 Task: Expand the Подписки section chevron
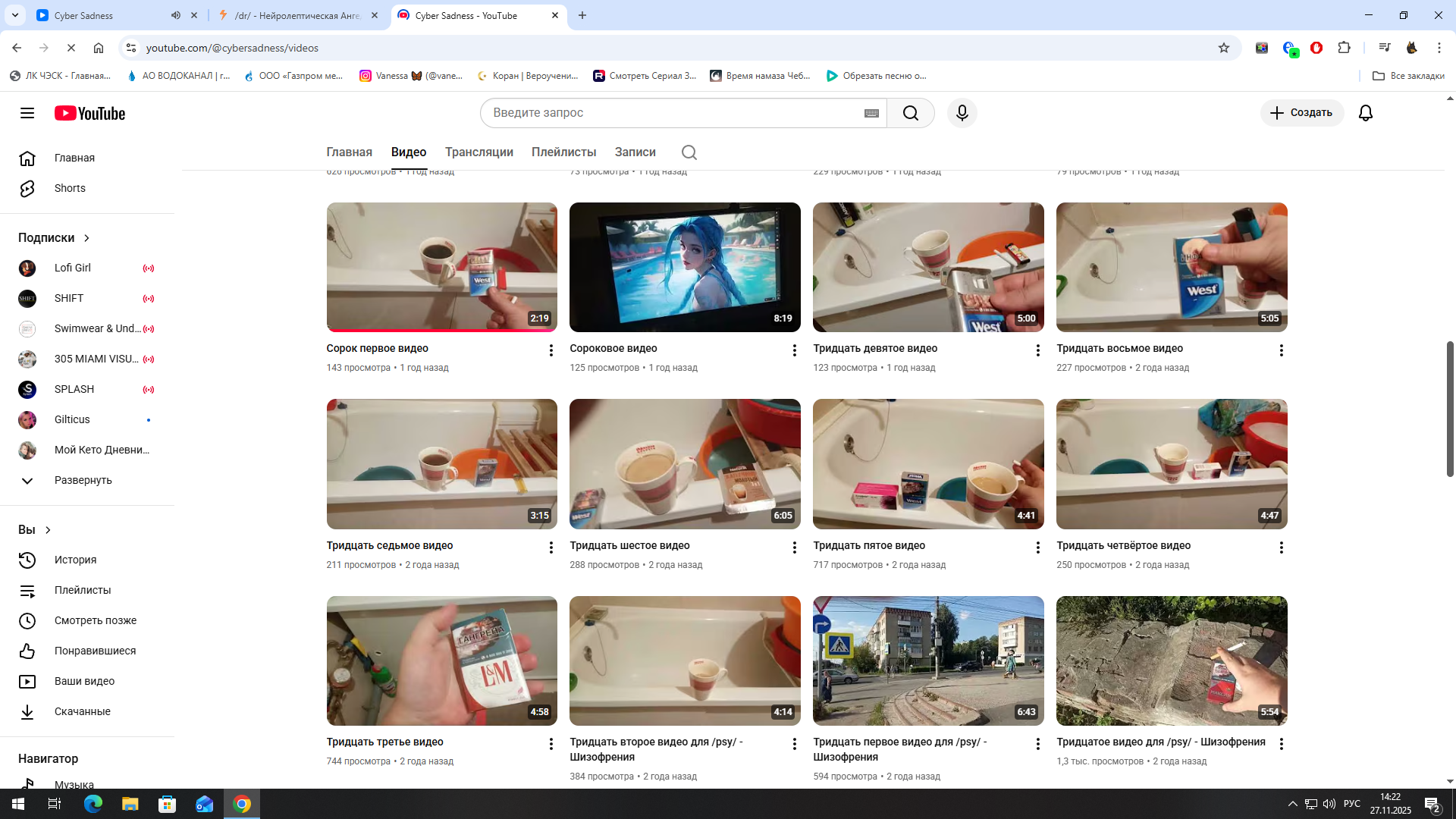point(86,238)
